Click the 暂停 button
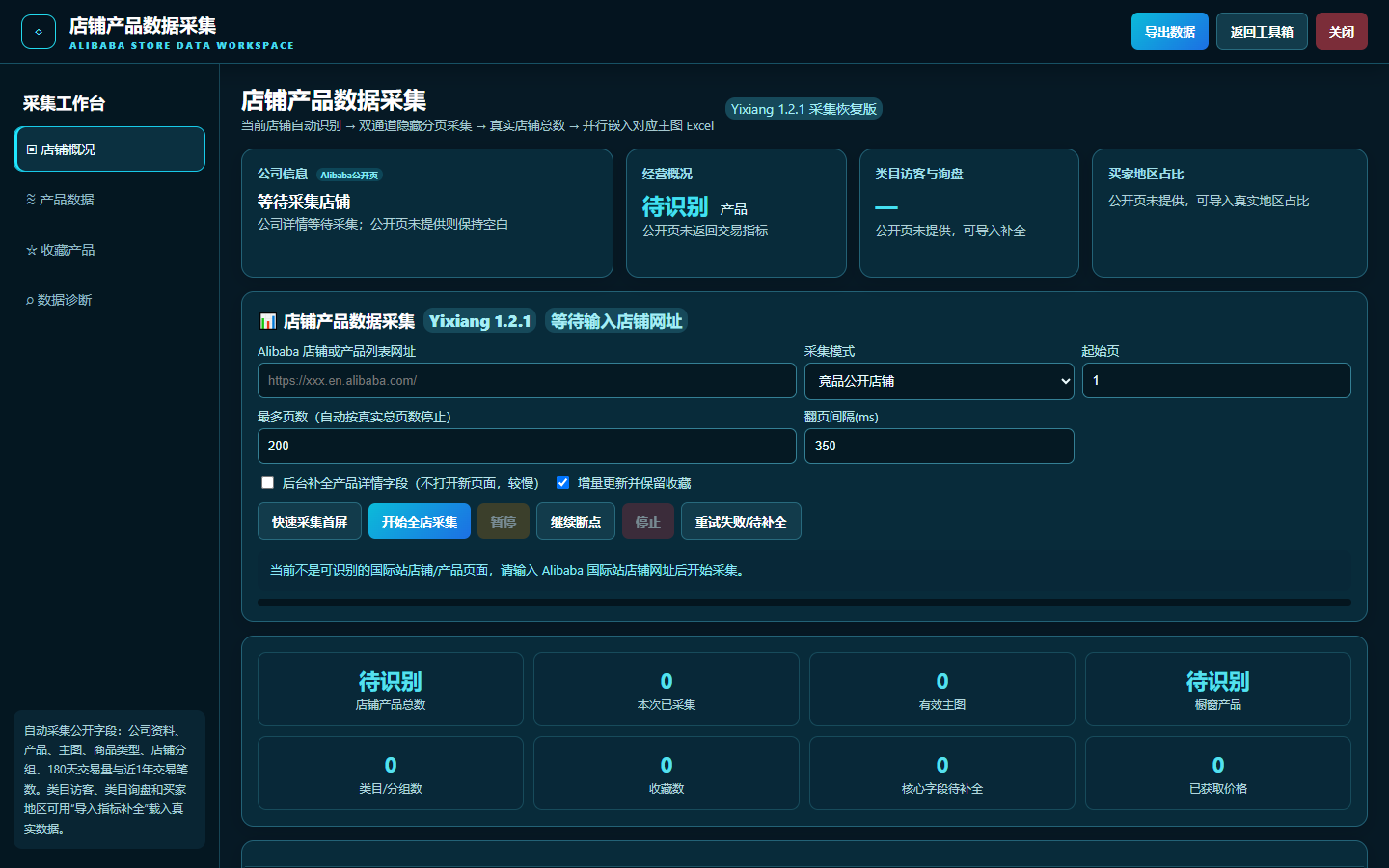 pyautogui.click(x=504, y=522)
